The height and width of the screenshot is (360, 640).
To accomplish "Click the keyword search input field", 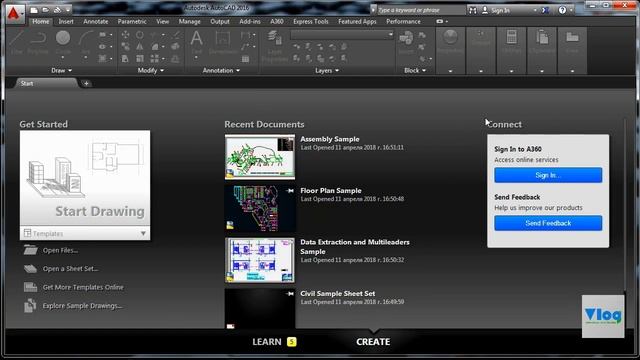I will [421, 10].
